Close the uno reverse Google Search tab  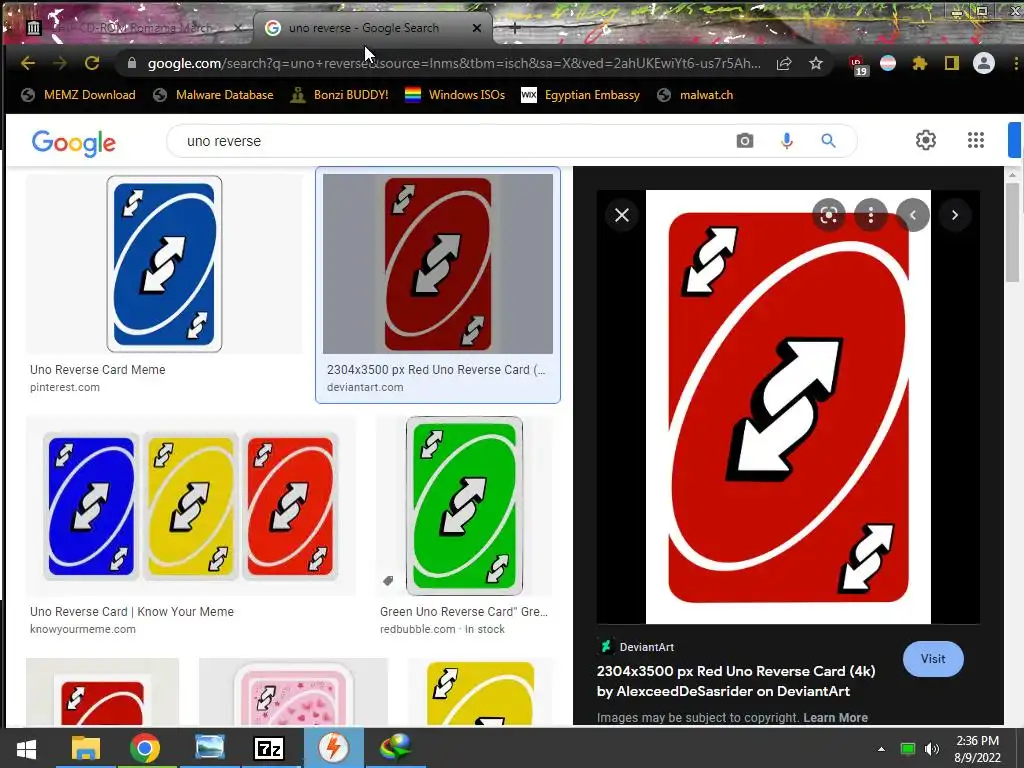coord(477,28)
